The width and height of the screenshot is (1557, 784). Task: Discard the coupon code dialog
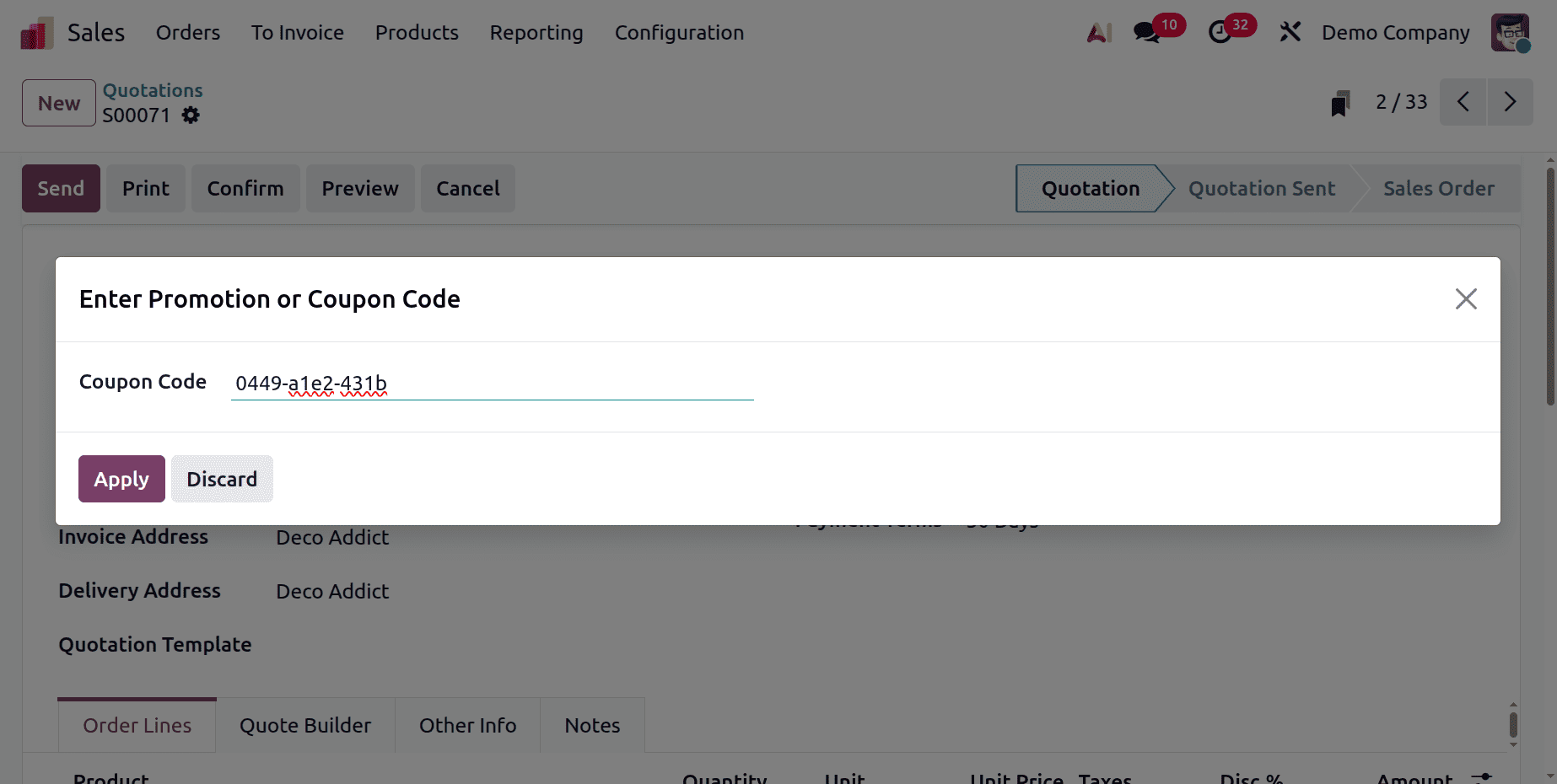click(x=222, y=479)
